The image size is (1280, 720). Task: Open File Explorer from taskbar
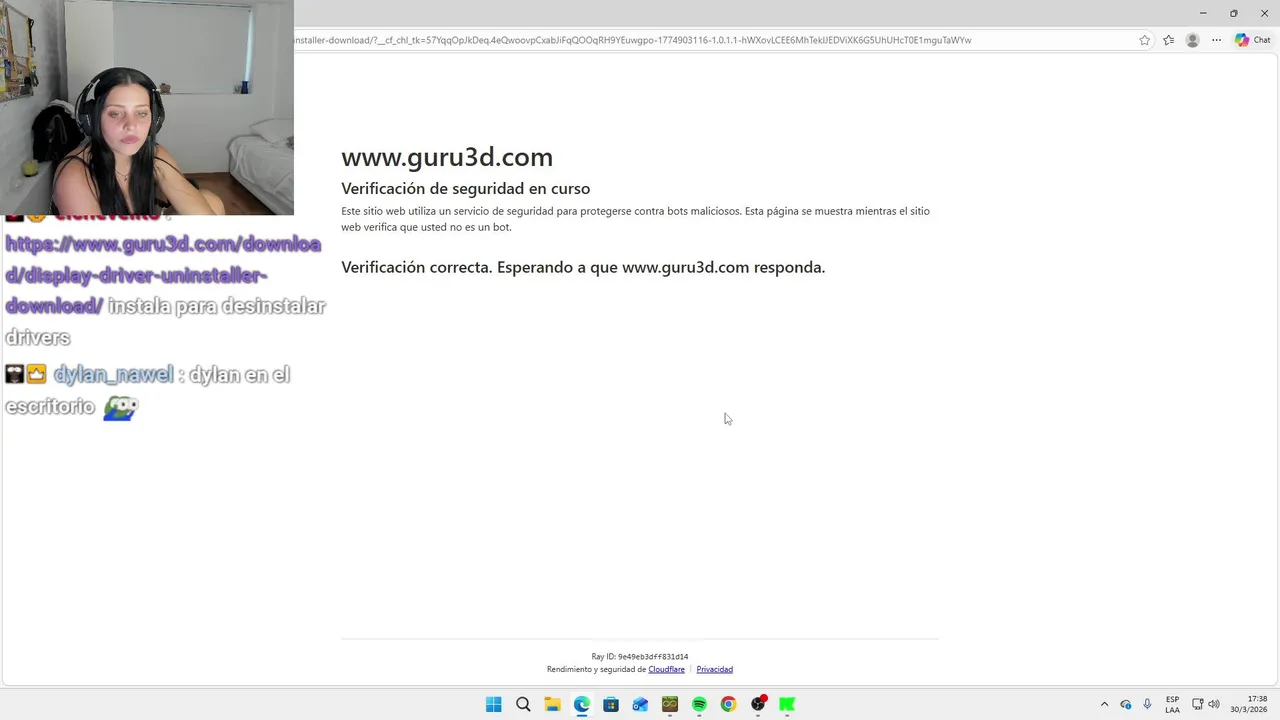point(552,704)
